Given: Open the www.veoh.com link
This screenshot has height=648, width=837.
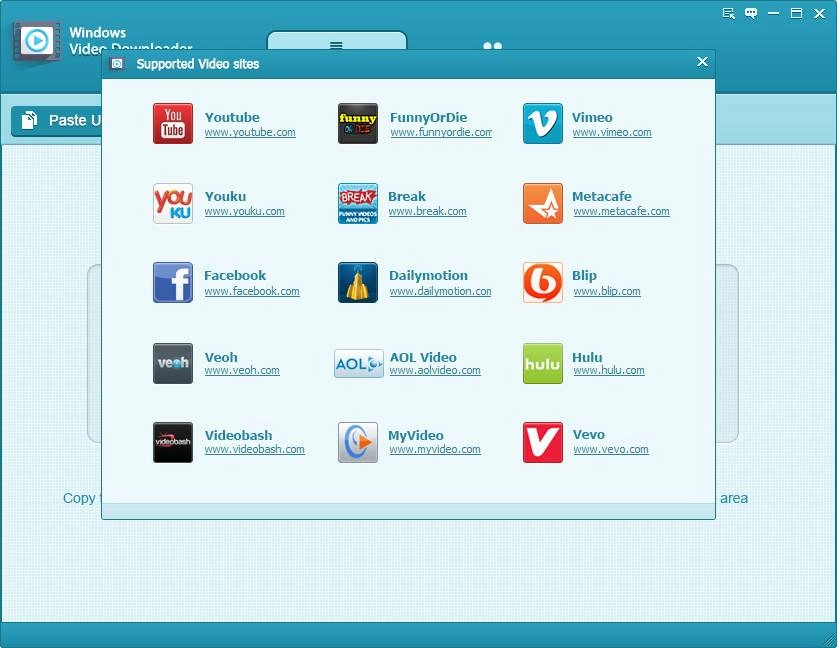Looking at the screenshot, I should 242,370.
